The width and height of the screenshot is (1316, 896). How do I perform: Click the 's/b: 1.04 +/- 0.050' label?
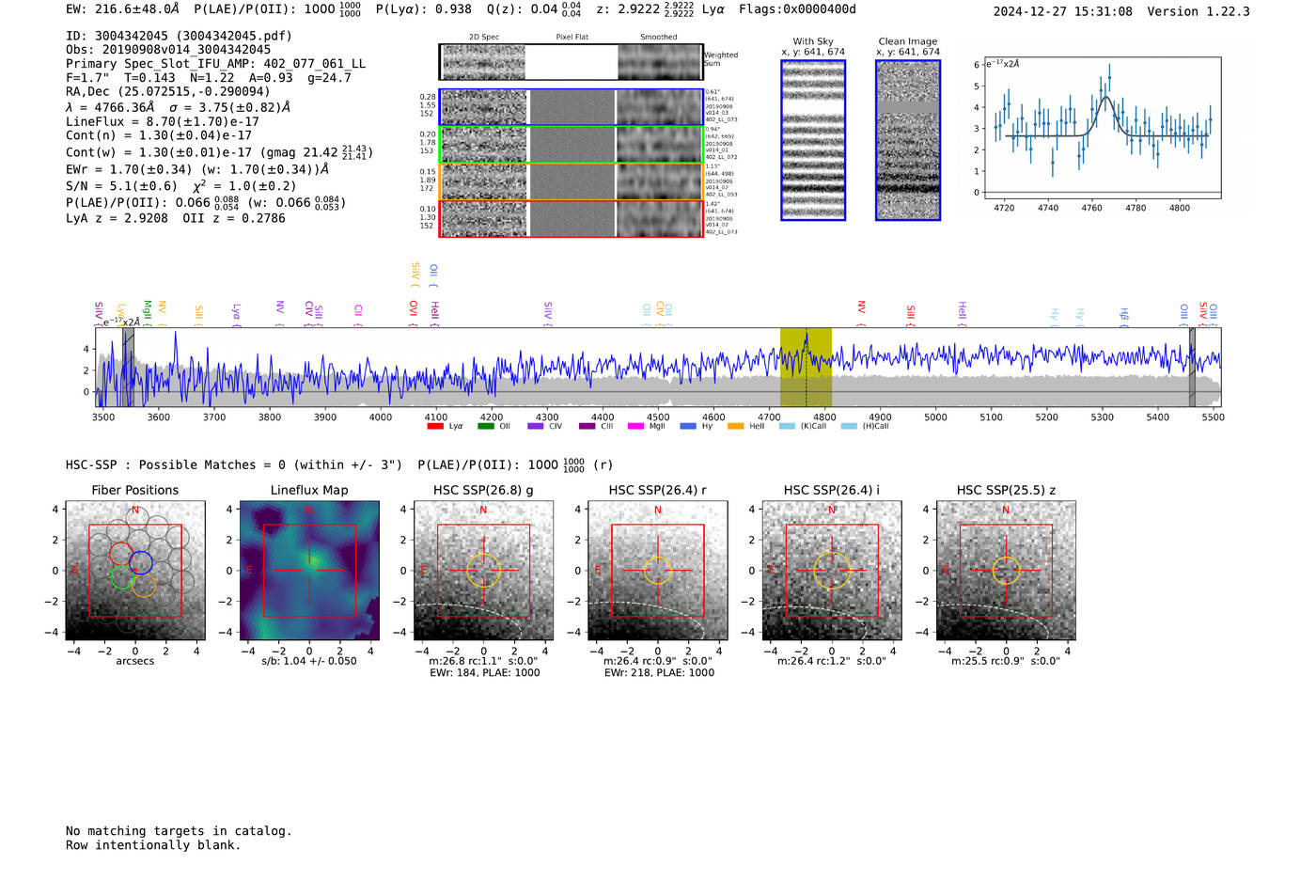coord(309,661)
